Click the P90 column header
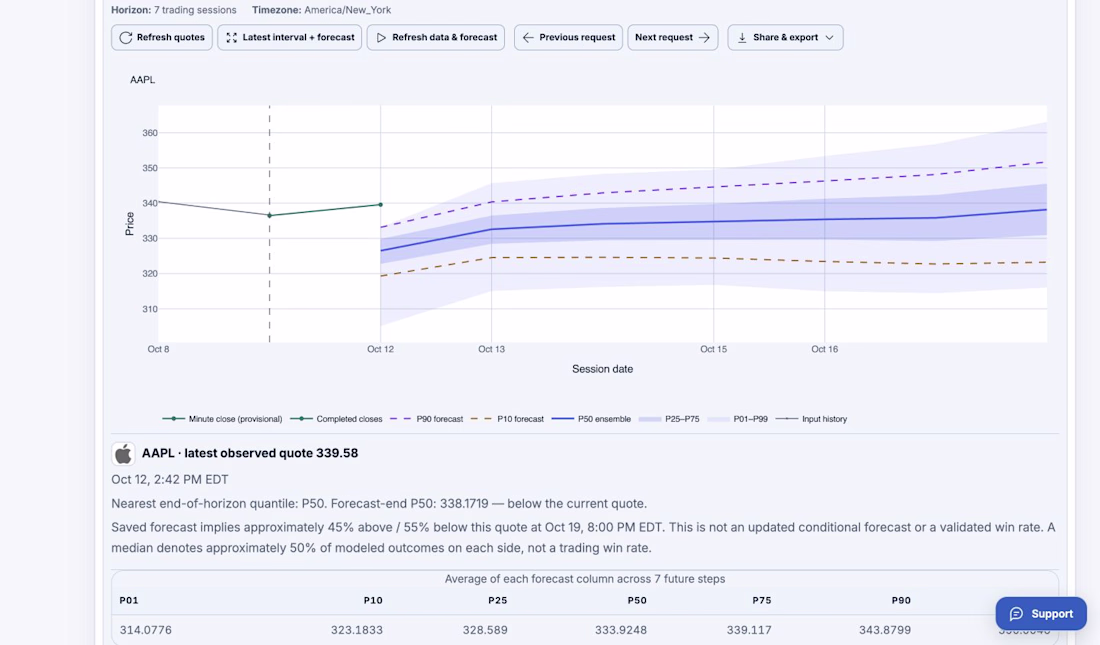 [901, 601]
